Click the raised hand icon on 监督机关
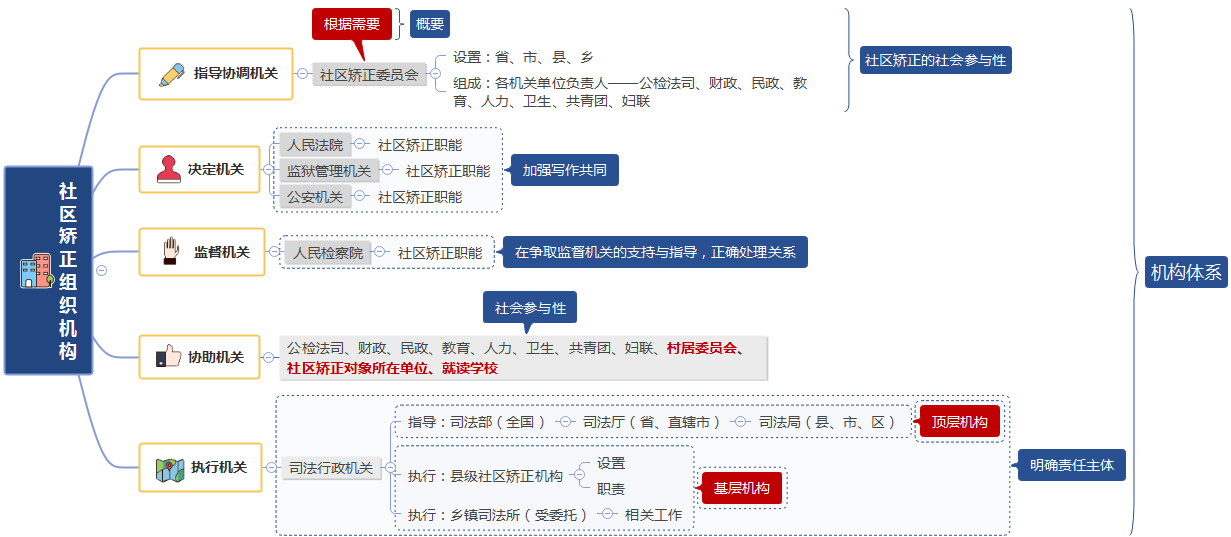This screenshot has height=537, width=1231. tap(171, 252)
